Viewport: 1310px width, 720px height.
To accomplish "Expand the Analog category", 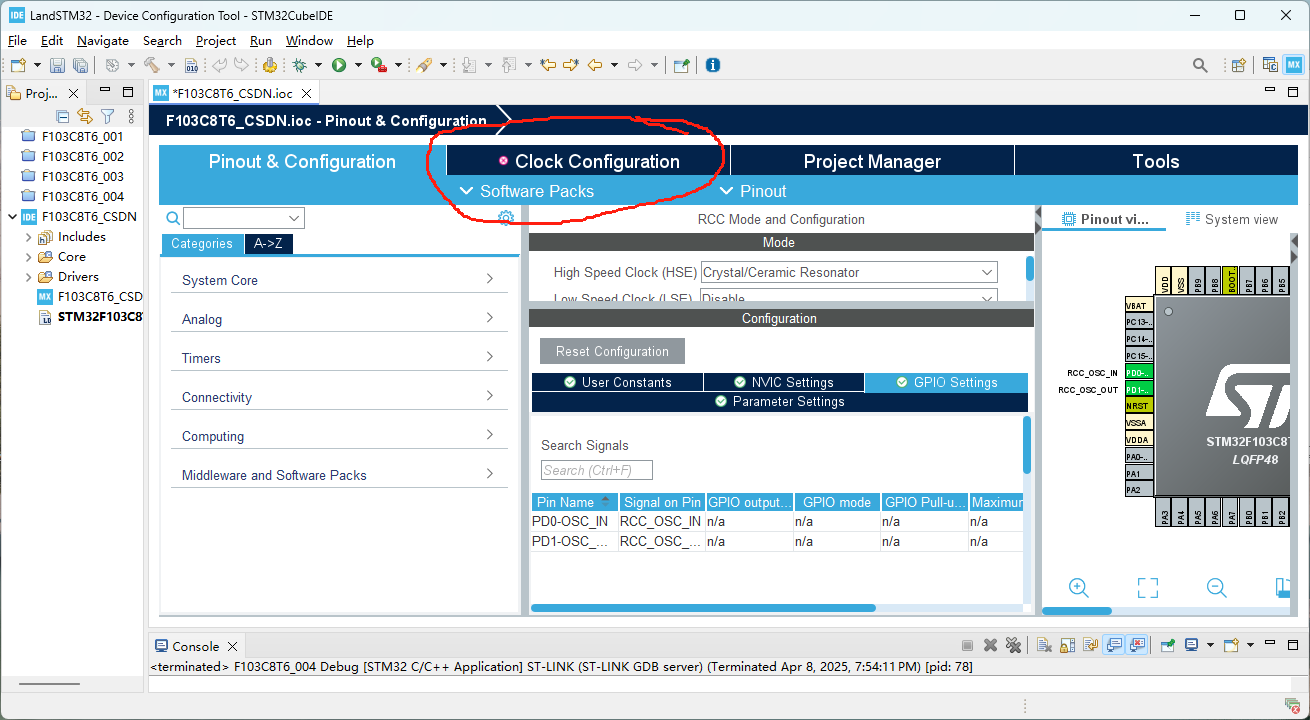I will pos(339,319).
